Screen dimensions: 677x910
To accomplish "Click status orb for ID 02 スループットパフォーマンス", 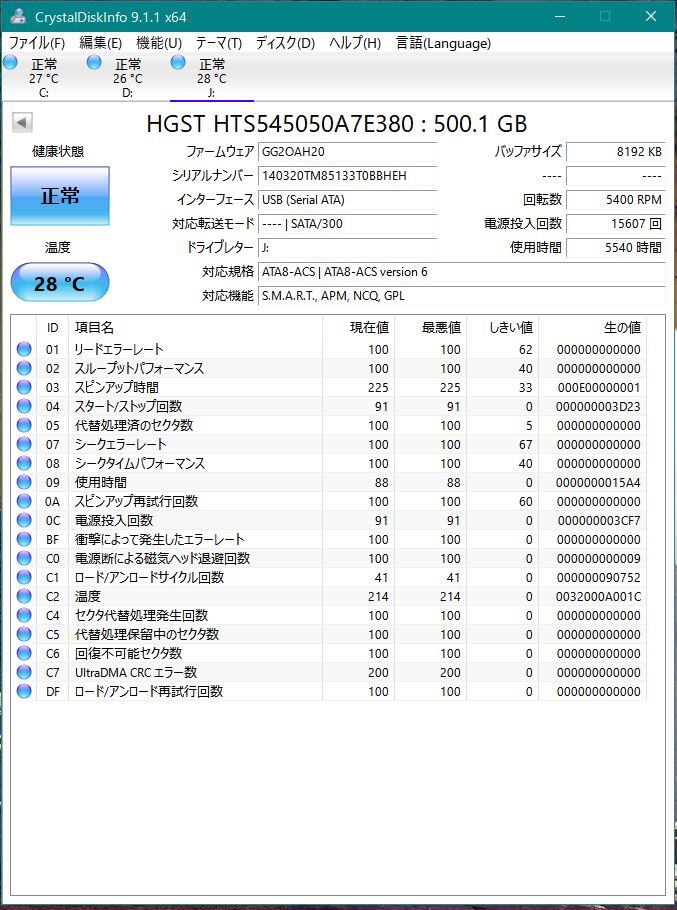I will [24, 369].
